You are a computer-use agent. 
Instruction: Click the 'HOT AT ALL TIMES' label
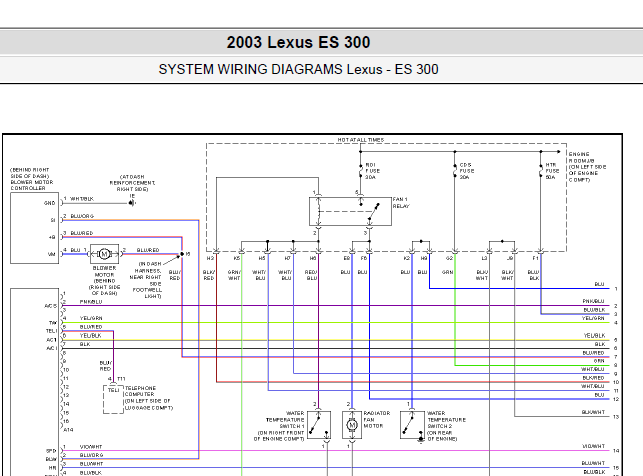click(x=360, y=140)
